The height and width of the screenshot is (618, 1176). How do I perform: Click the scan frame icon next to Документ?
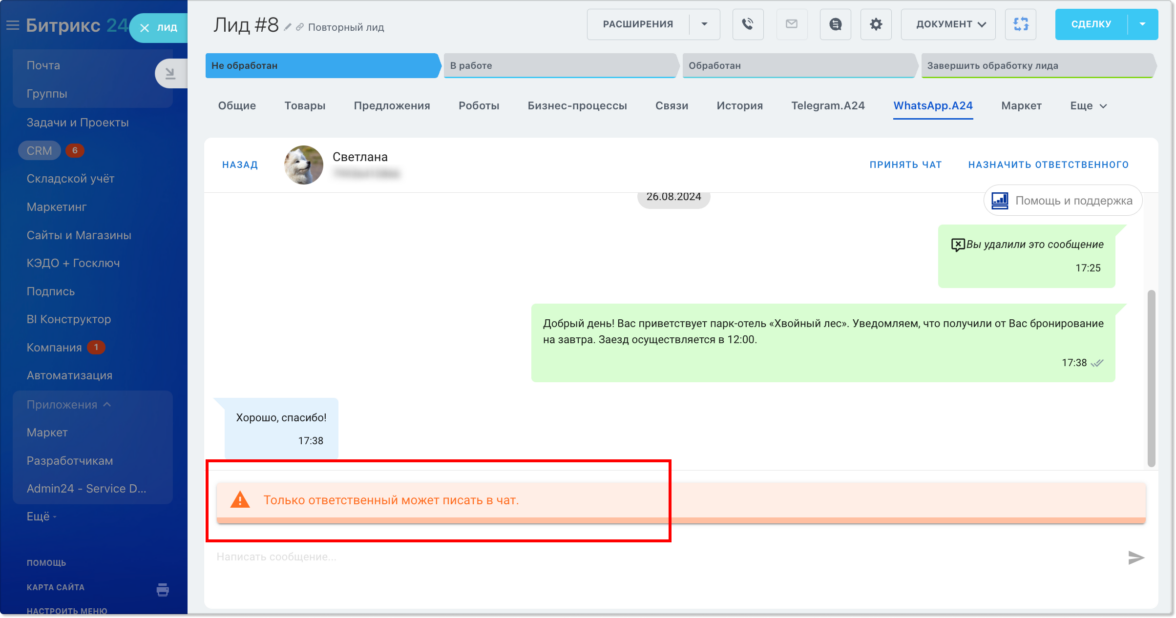[1021, 24]
